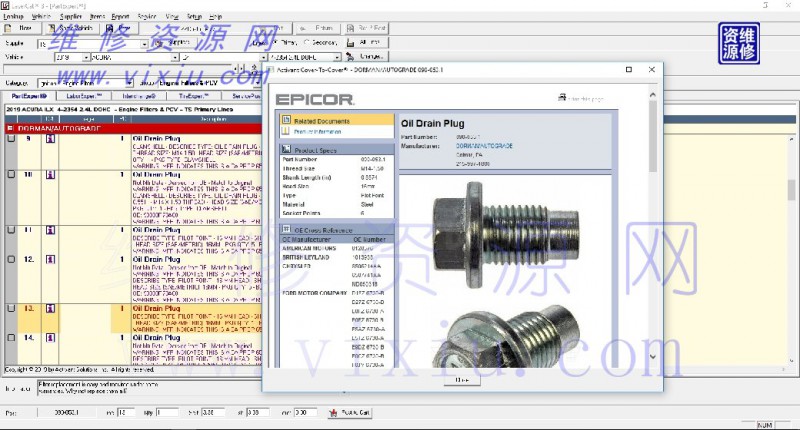
Task: Tick the checkbox for highlighted row 13
Action: point(11,308)
